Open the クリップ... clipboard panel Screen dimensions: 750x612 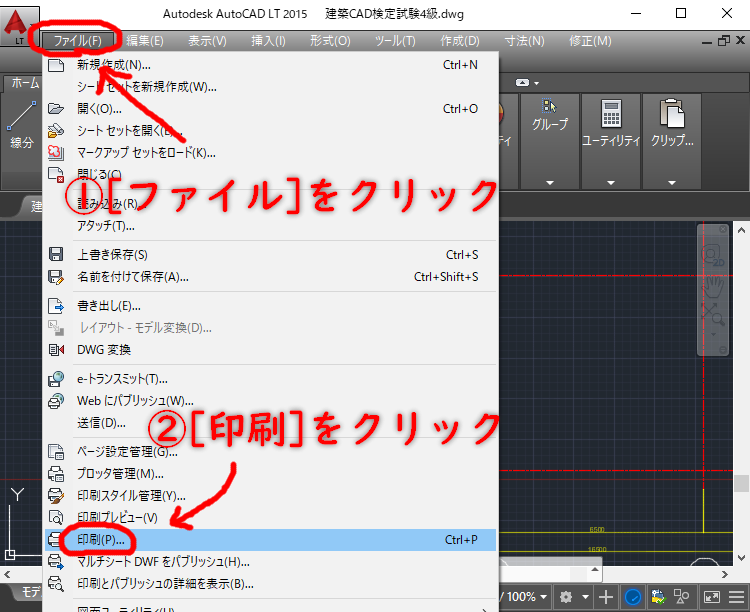click(x=672, y=122)
